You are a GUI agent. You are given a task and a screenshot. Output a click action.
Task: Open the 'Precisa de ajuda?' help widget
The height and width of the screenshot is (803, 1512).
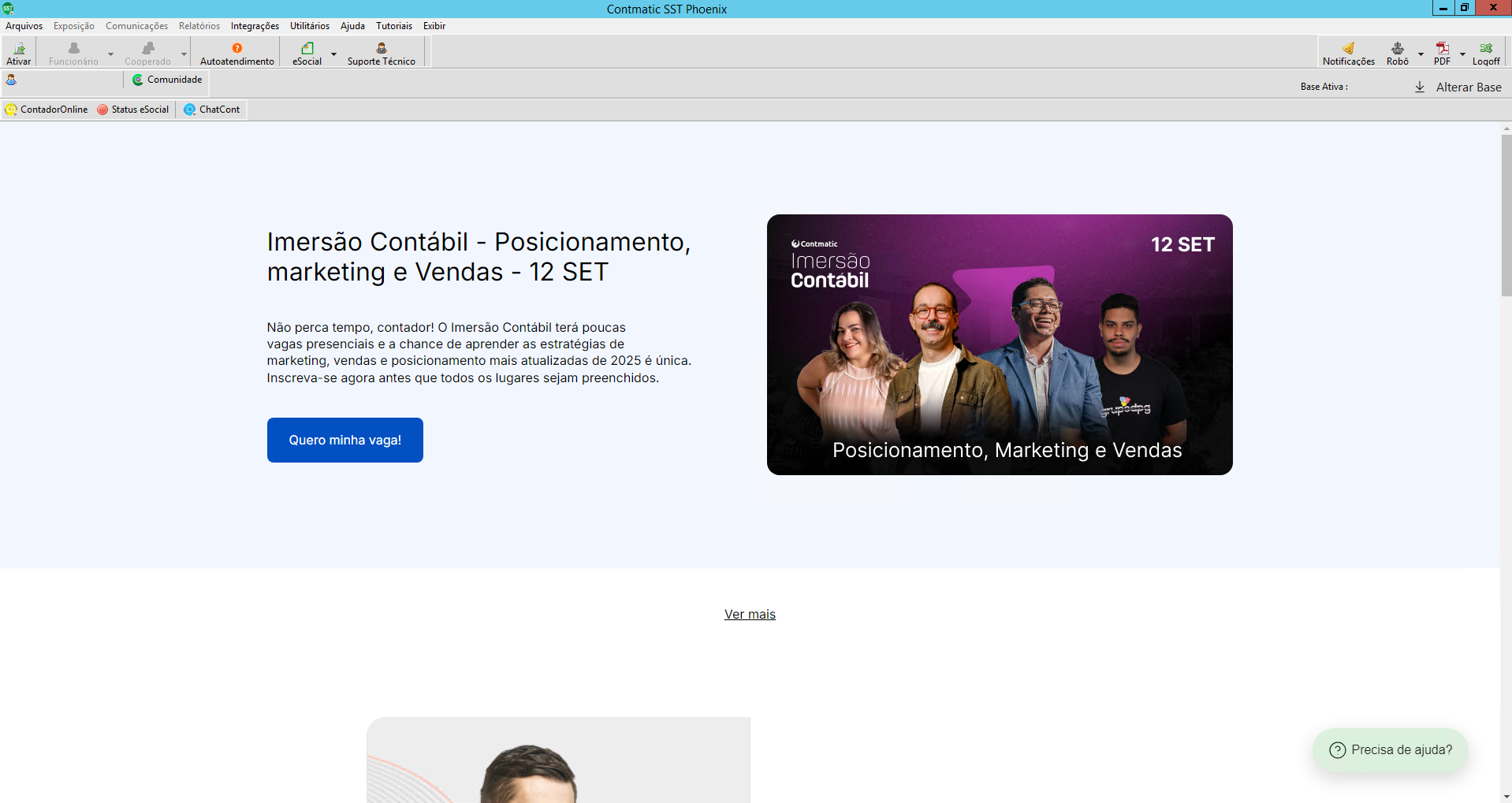click(x=1391, y=749)
